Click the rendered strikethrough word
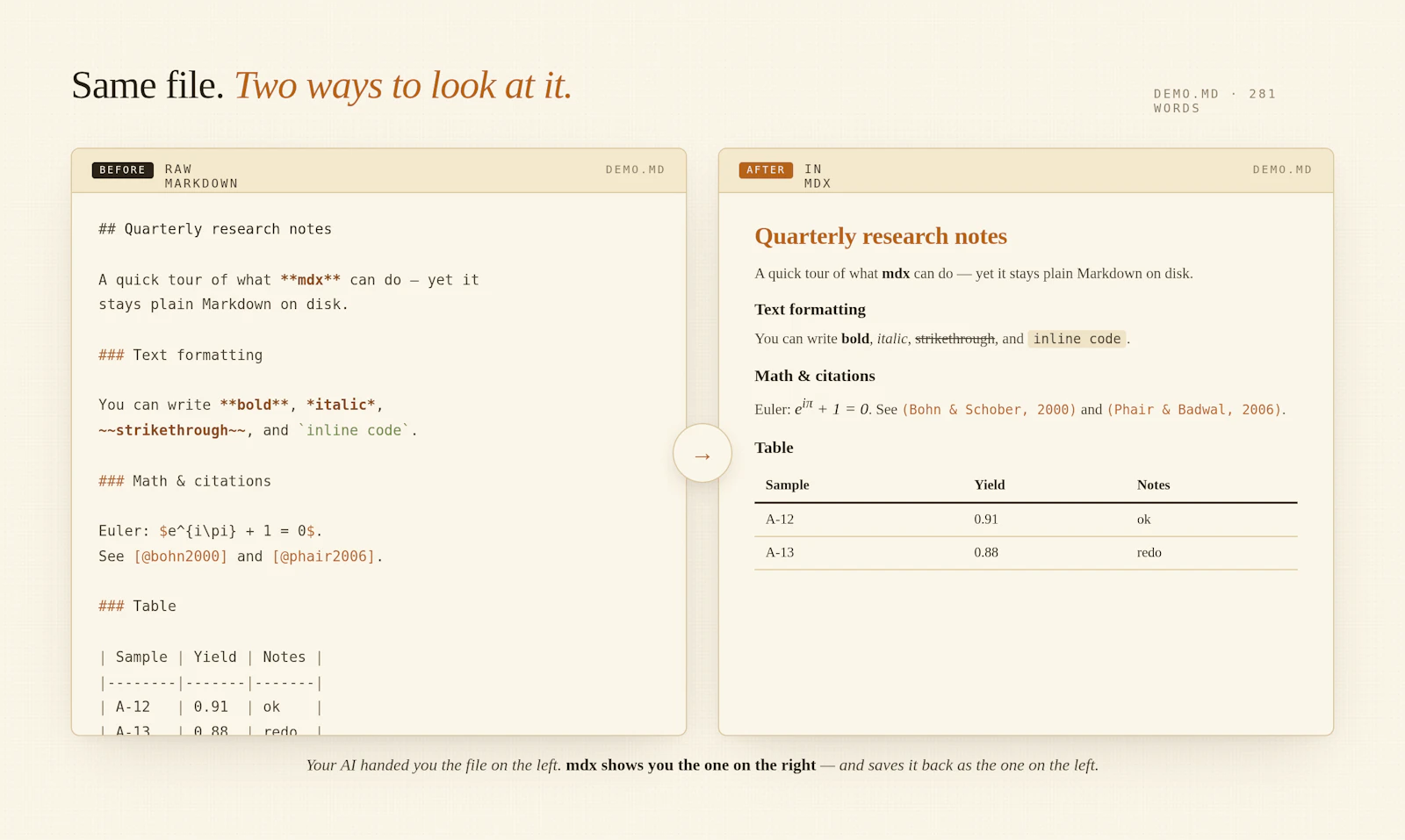 tap(955, 339)
